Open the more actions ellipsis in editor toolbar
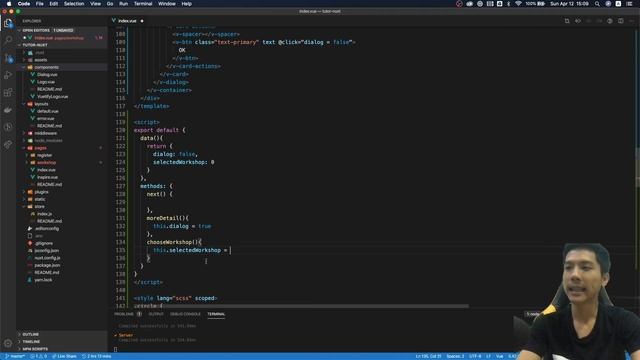The width and height of the screenshot is (640, 360). click(x=631, y=21)
